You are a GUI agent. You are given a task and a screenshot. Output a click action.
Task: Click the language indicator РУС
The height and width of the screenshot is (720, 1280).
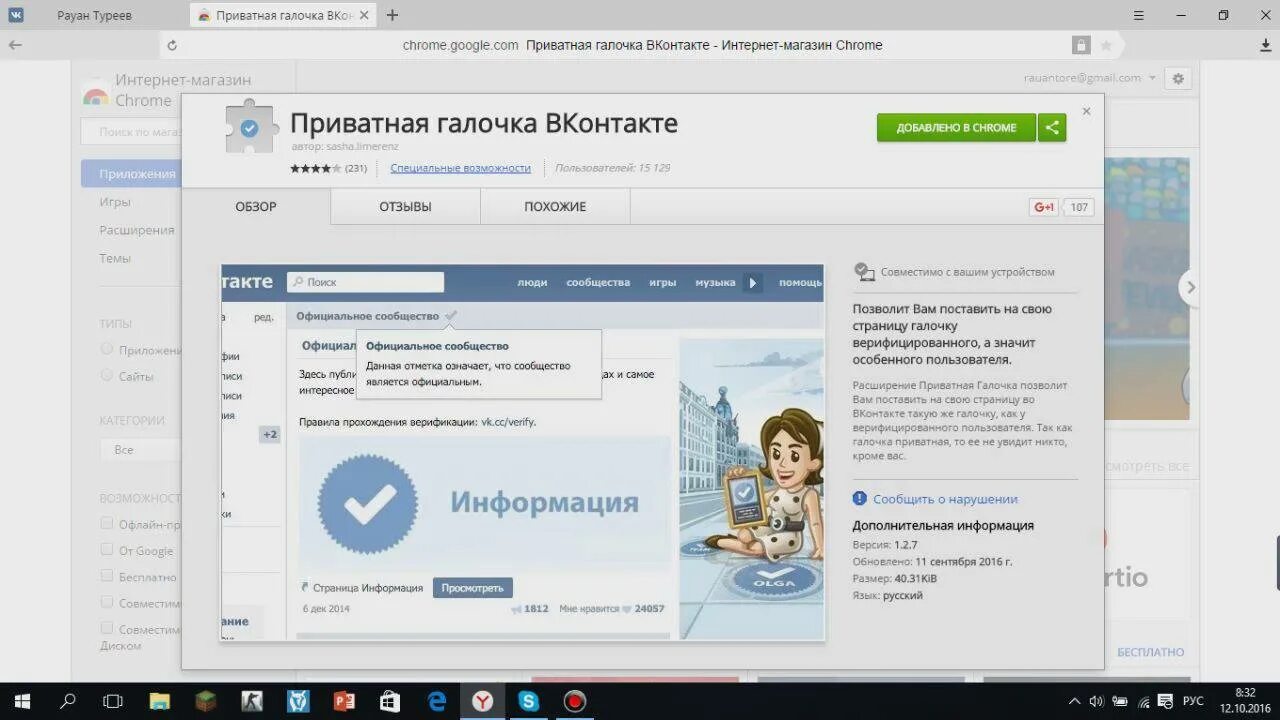click(x=1193, y=701)
